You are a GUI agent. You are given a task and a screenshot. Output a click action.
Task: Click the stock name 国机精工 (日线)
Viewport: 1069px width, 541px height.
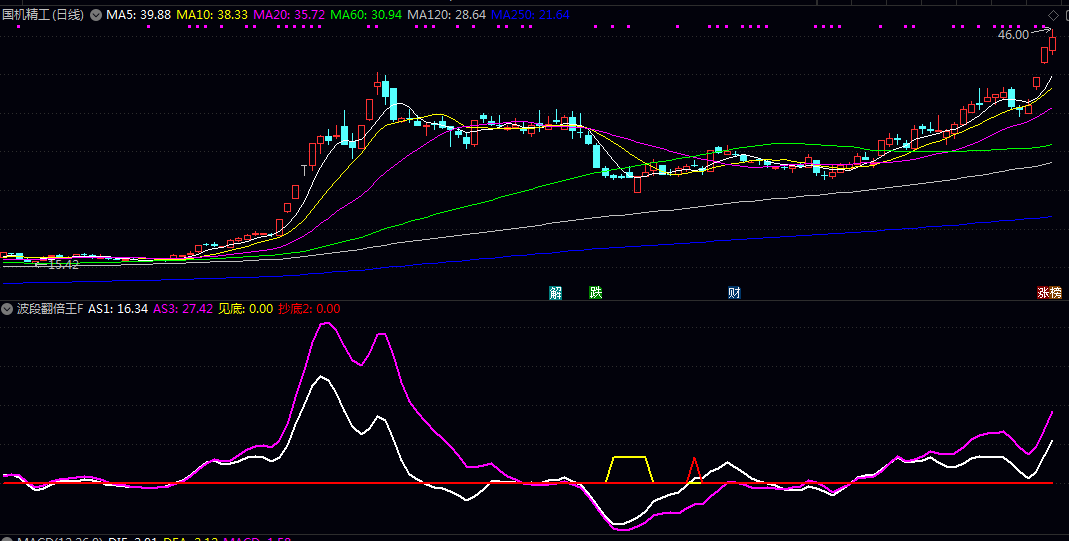[x=44, y=15]
